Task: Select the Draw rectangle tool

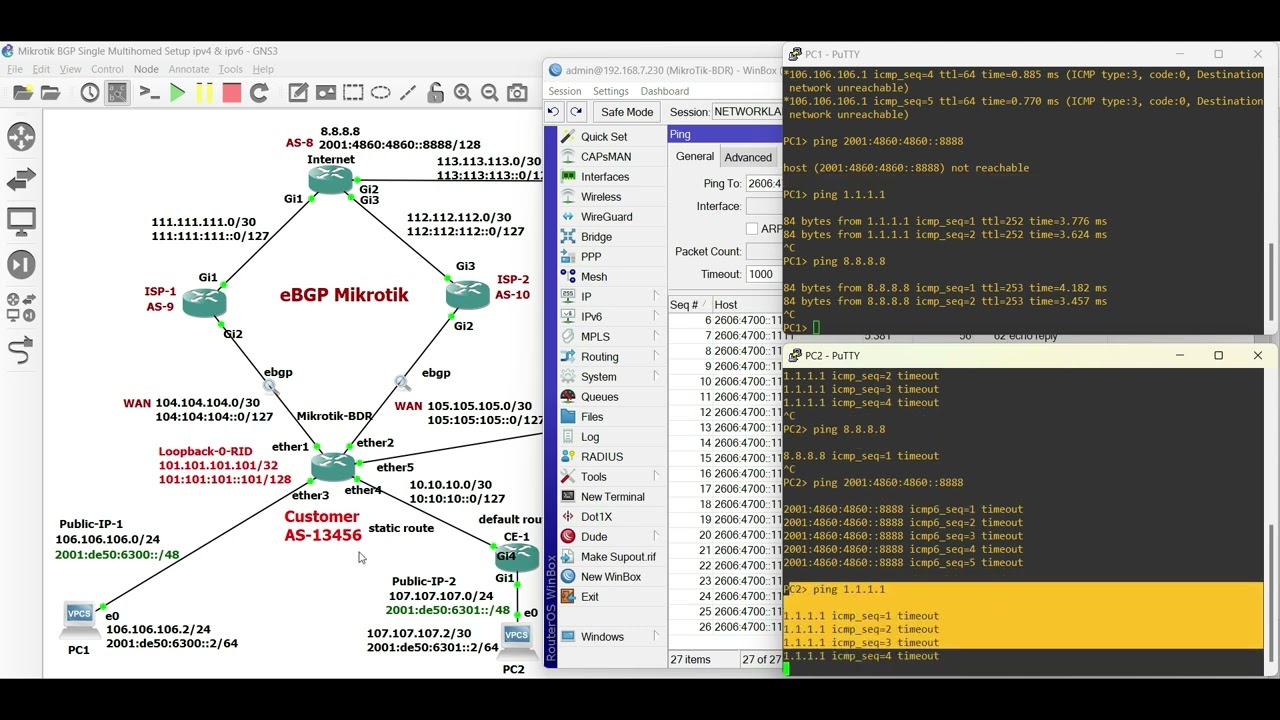Action: point(353,93)
